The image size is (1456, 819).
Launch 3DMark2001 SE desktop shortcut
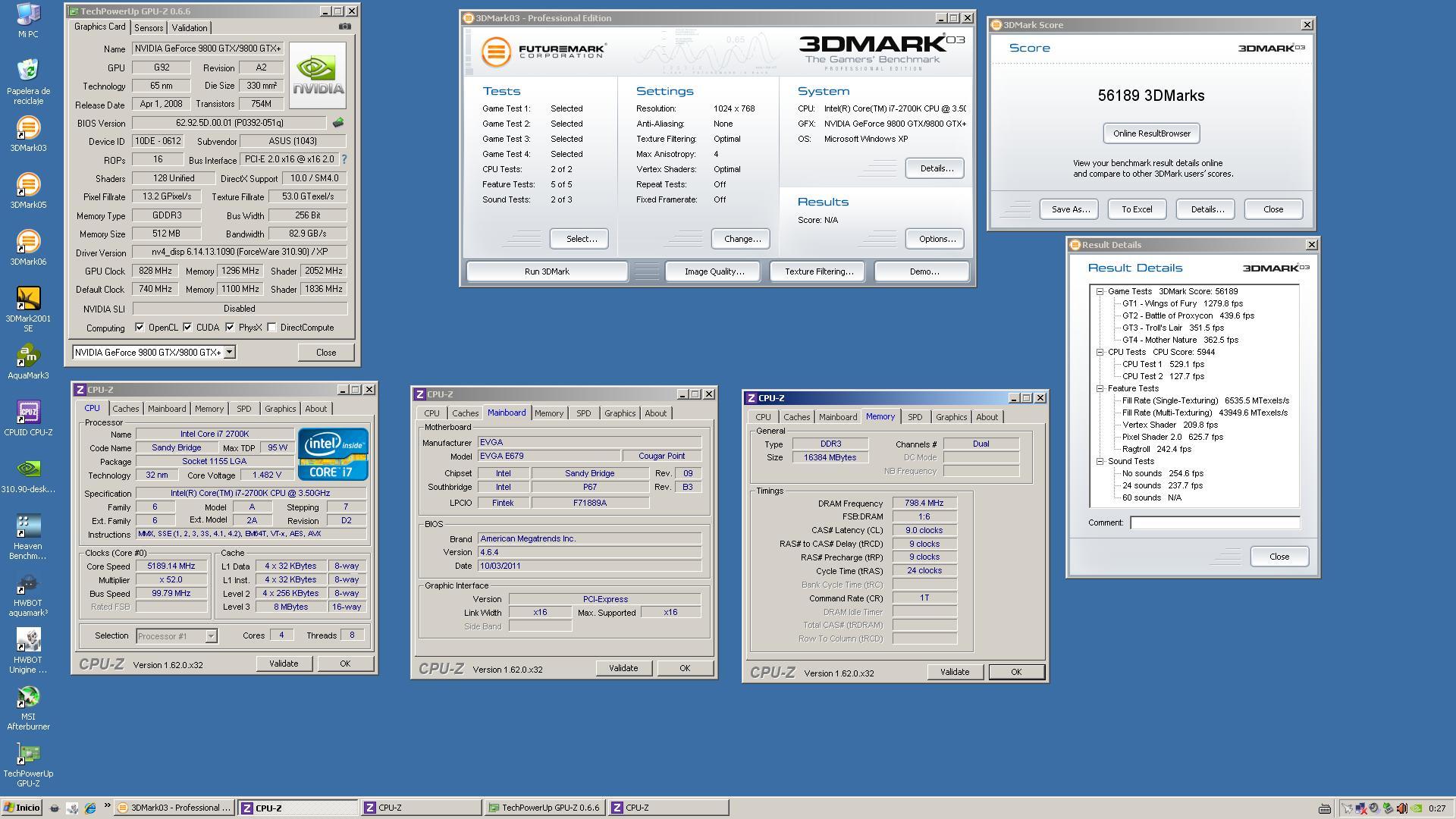tap(28, 309)
